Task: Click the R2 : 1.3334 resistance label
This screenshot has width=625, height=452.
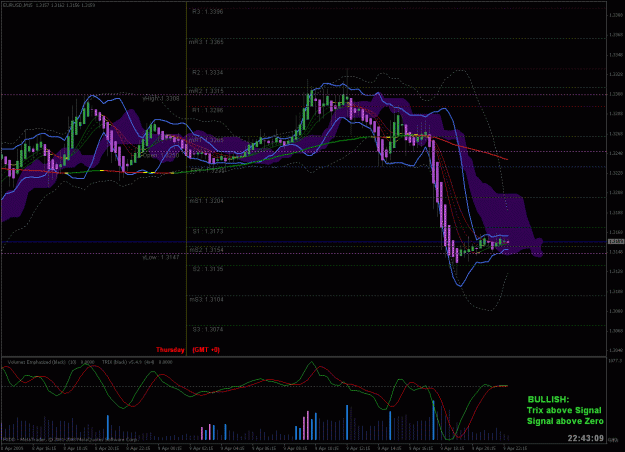Action: pyautogui.click(x=208, y=73)
